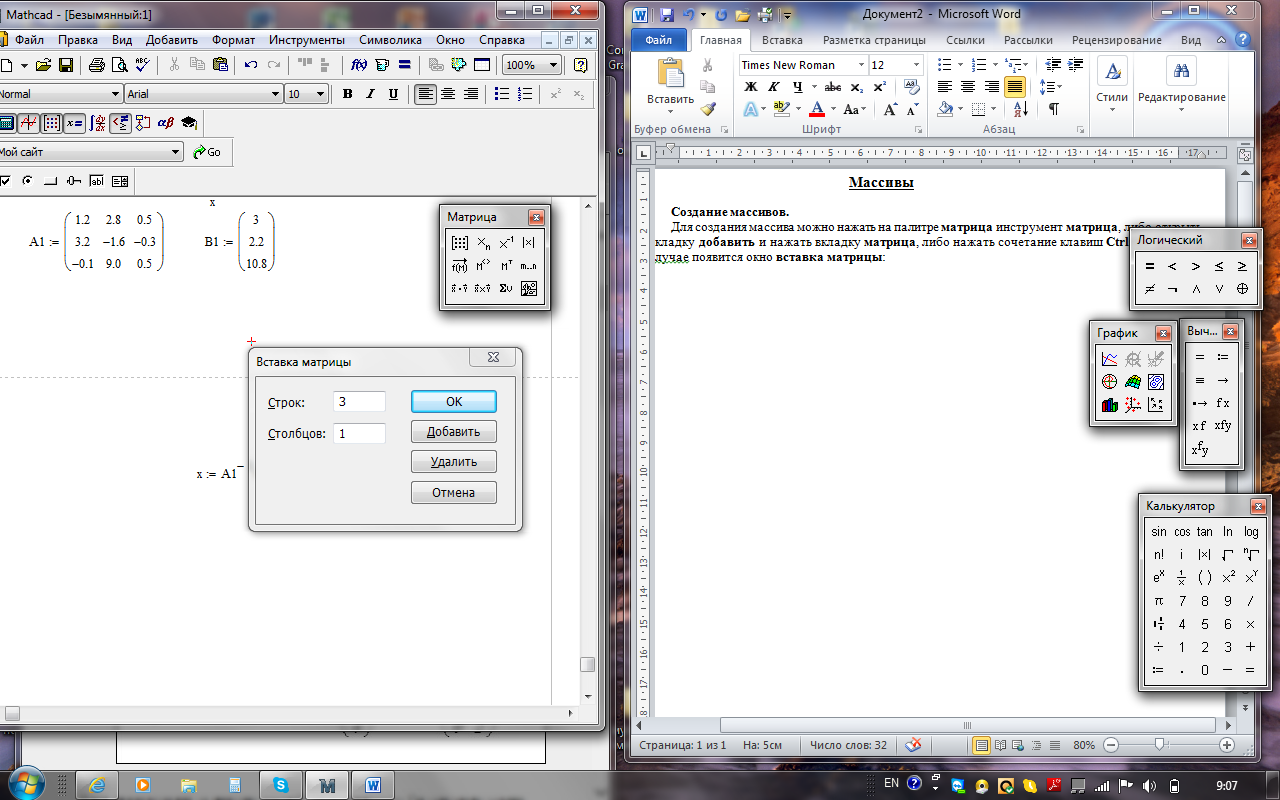Toggle show paragraph marks ¶ in Word
This screenshot has height=800, width=1280.
tap(1053, 109)
